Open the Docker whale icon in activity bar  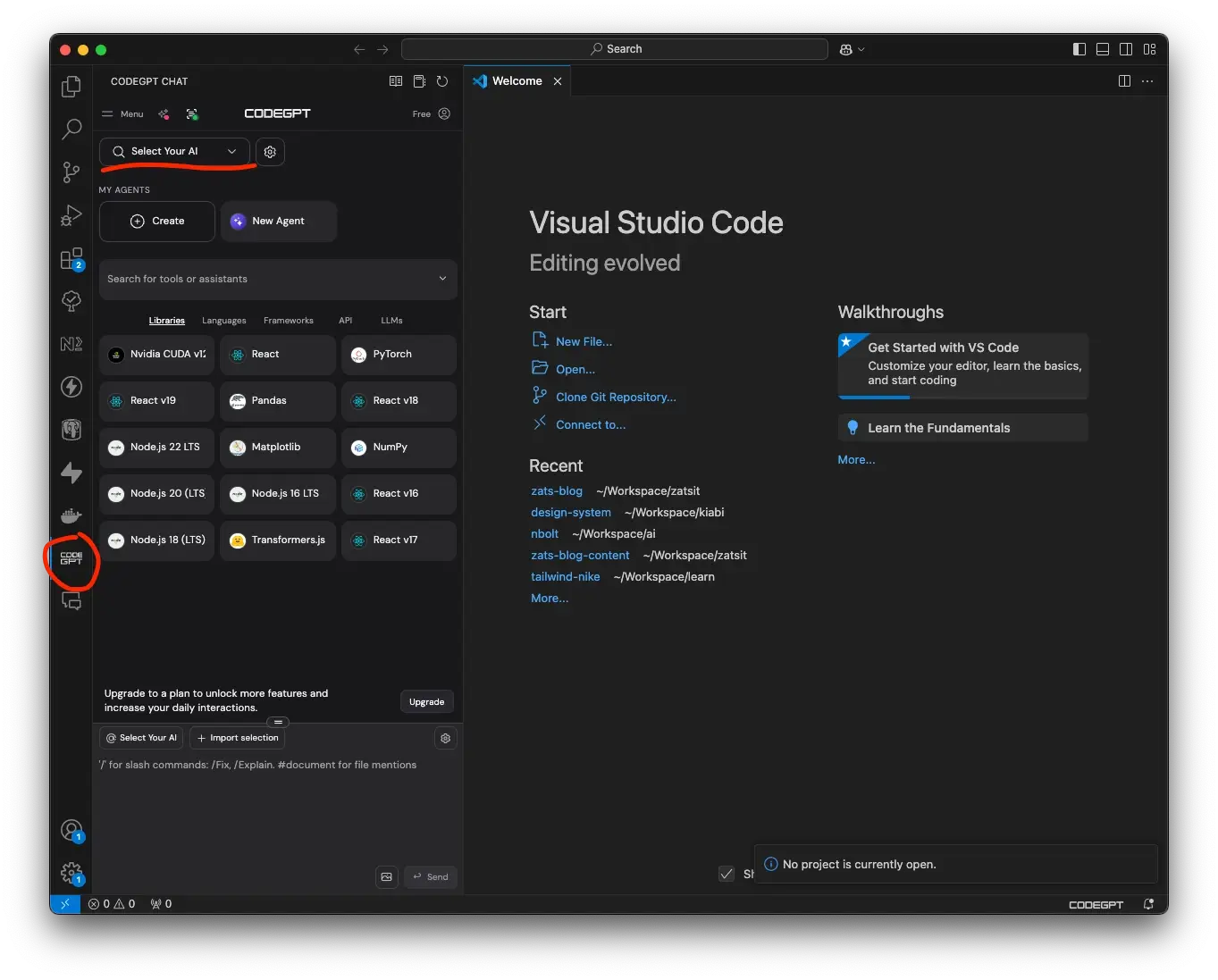71,515
